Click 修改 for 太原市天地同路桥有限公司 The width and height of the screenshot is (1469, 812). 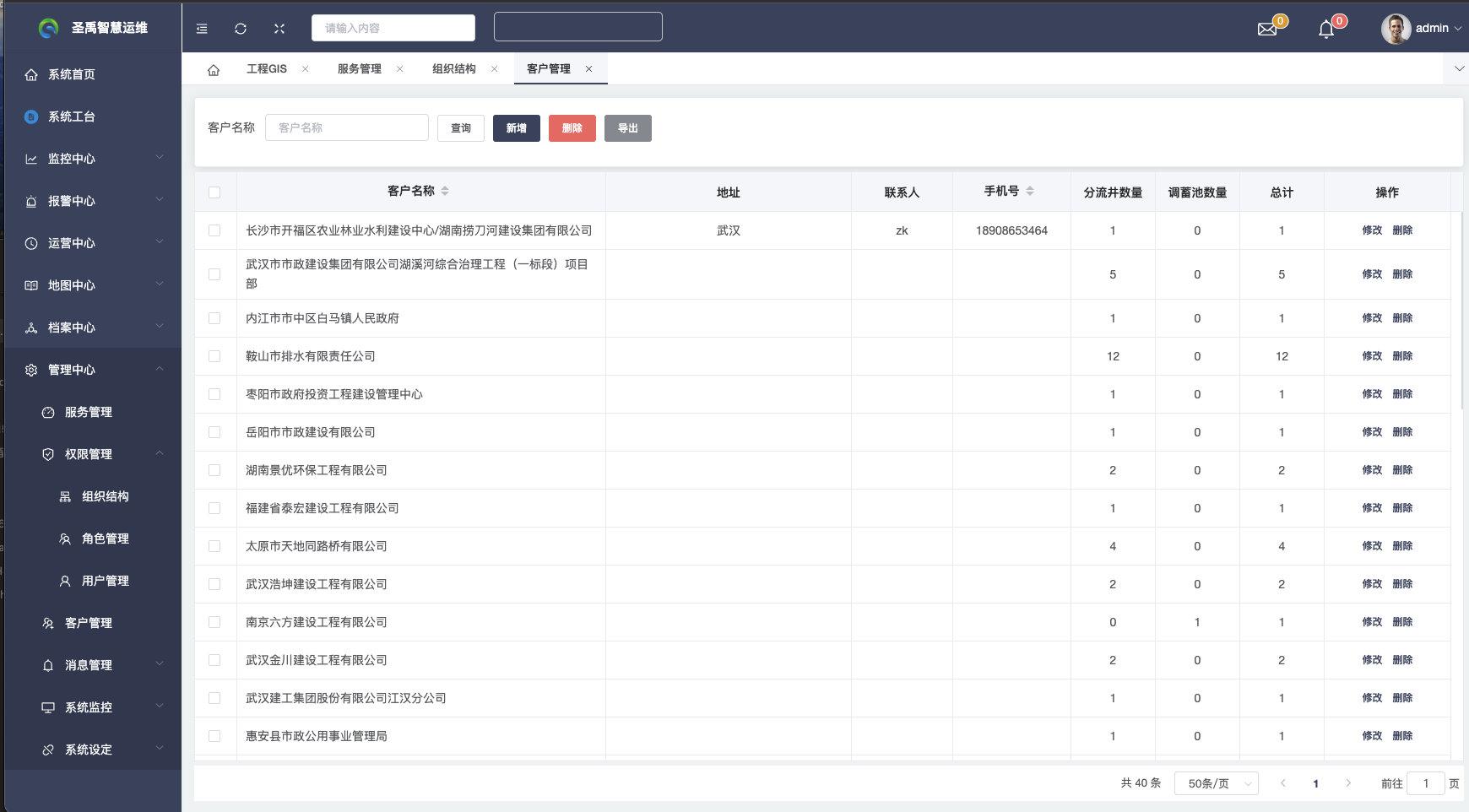(1372, 546)
